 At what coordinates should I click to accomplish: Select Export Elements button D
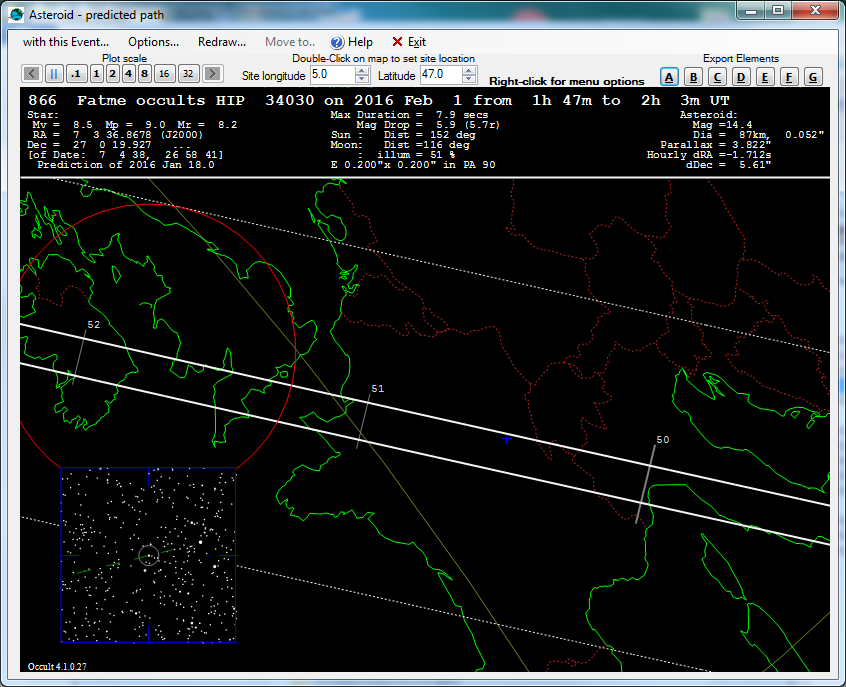click(741, 77)
